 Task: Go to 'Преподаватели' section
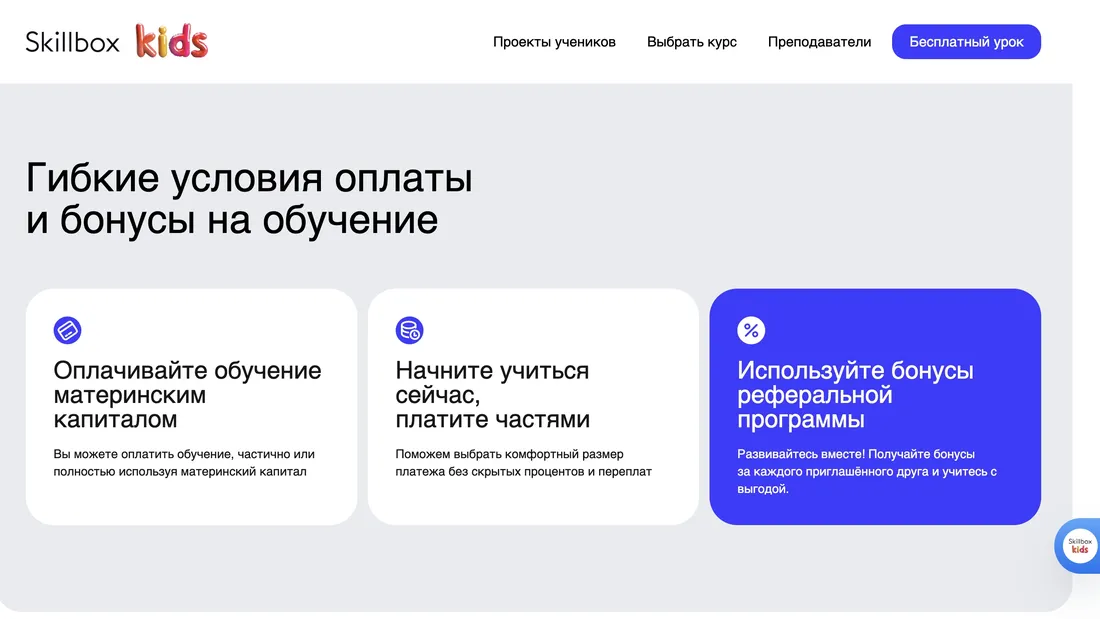[819, 43]
